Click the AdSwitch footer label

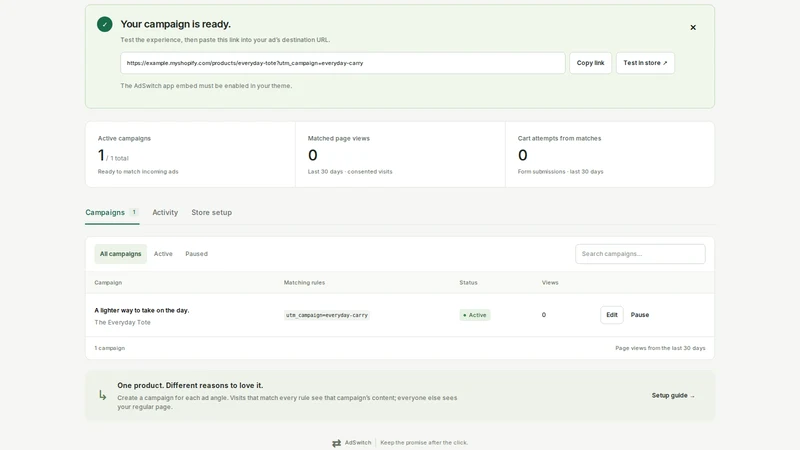(358, 442)
